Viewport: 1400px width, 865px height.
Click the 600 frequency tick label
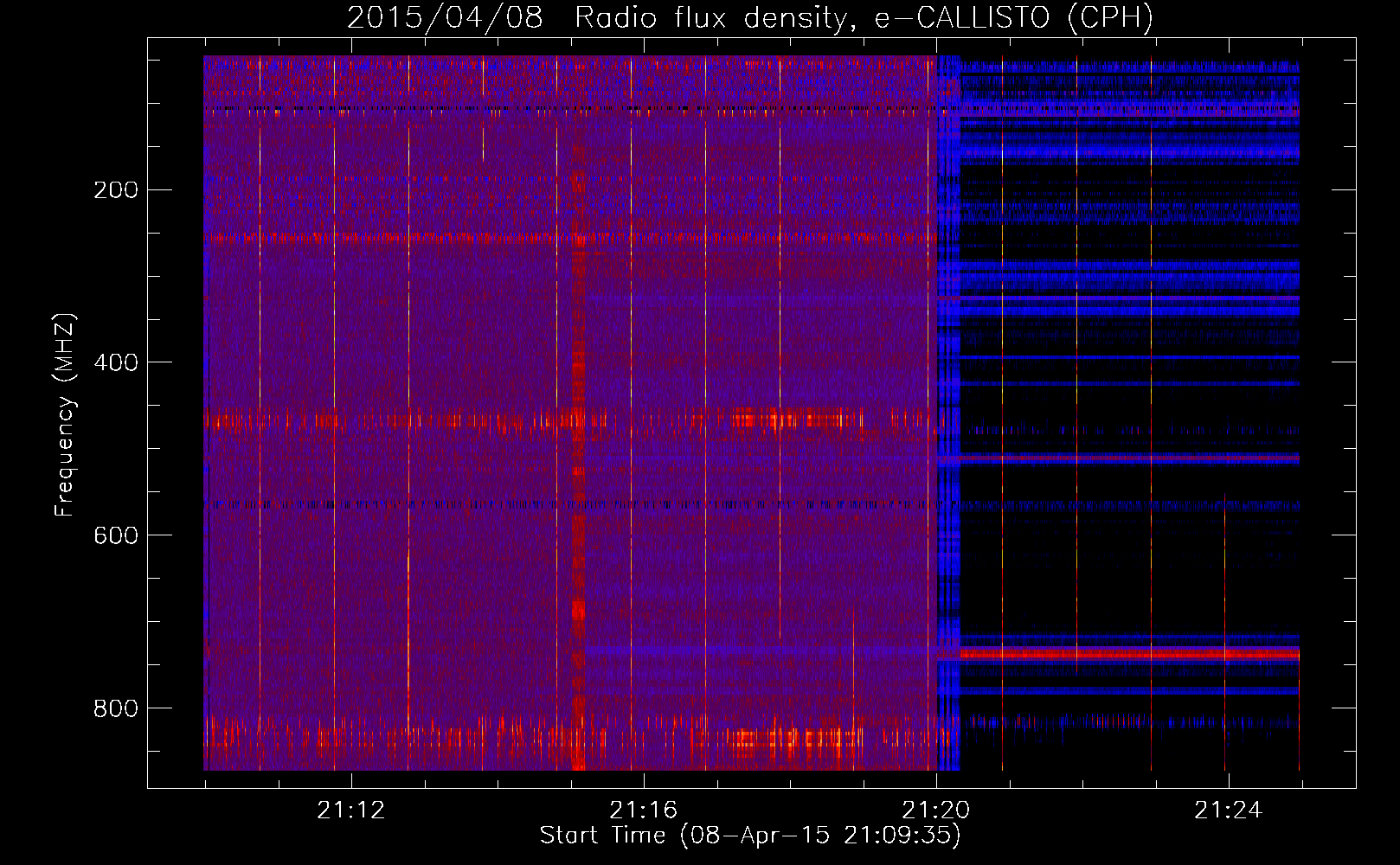pyautogui.click(x=116, y=535)
